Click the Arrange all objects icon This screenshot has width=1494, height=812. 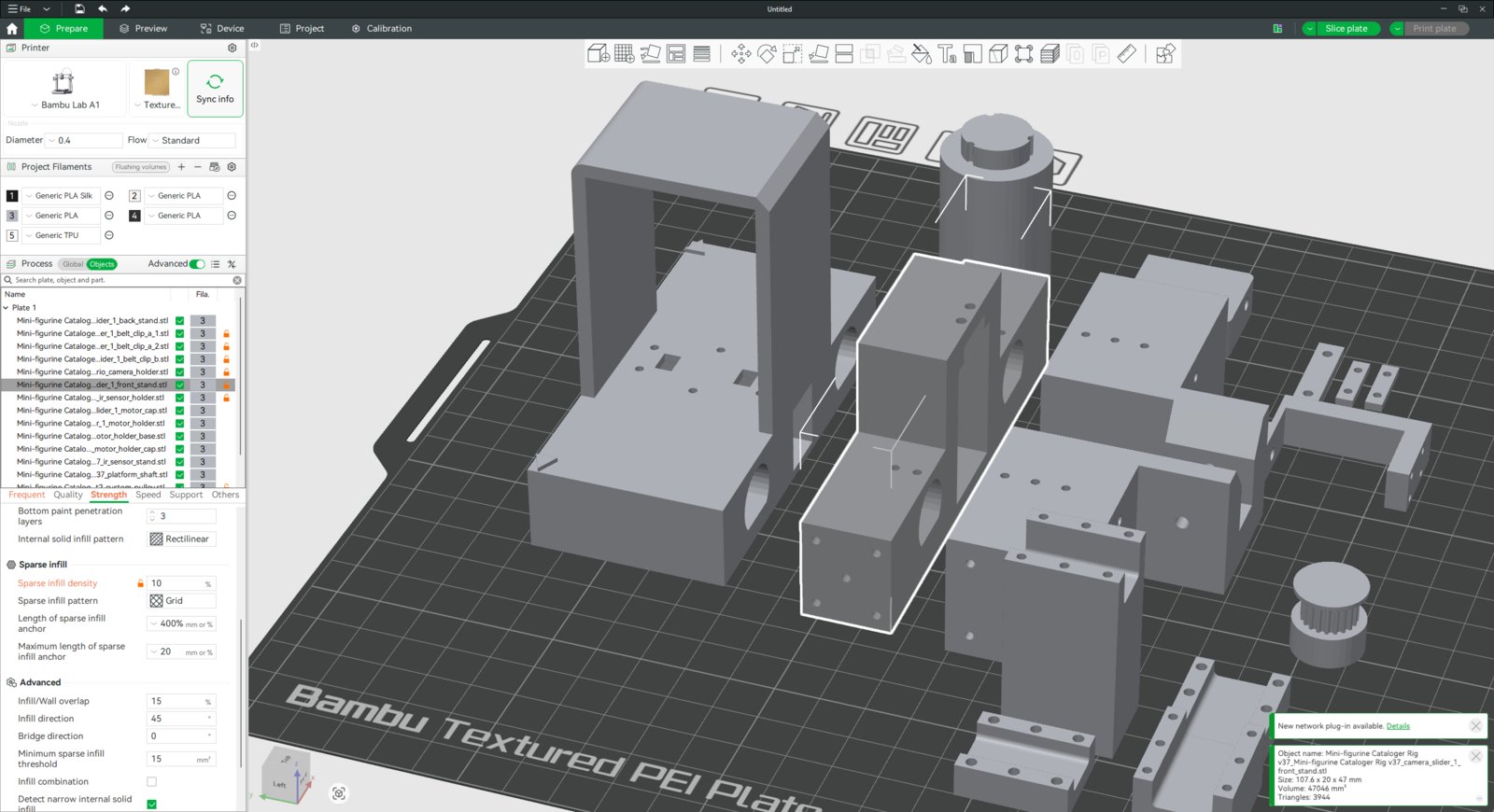(x=676, y=54)
